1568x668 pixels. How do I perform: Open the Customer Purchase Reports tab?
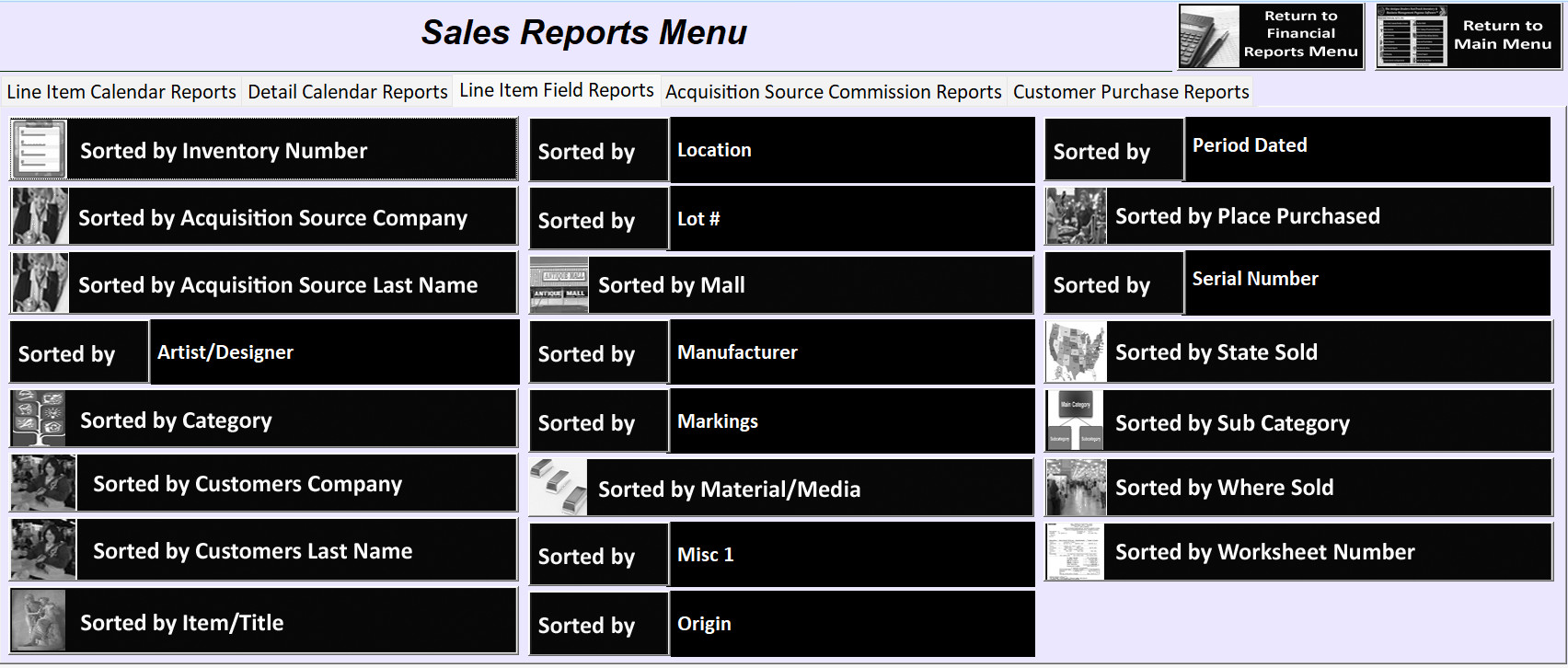coord(1130,92)
